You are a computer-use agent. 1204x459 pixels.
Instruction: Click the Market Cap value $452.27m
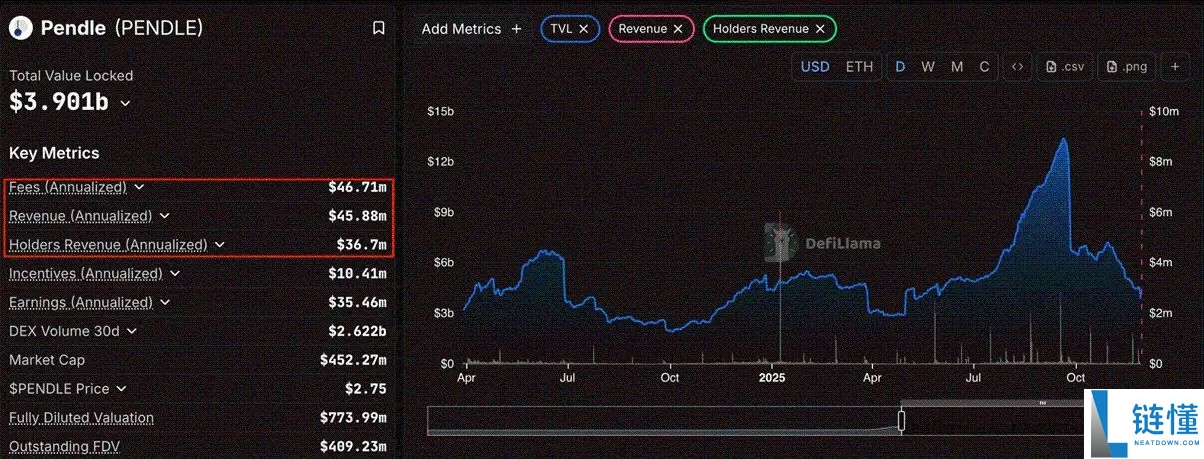pyautogui.click(x=353, y=360)
